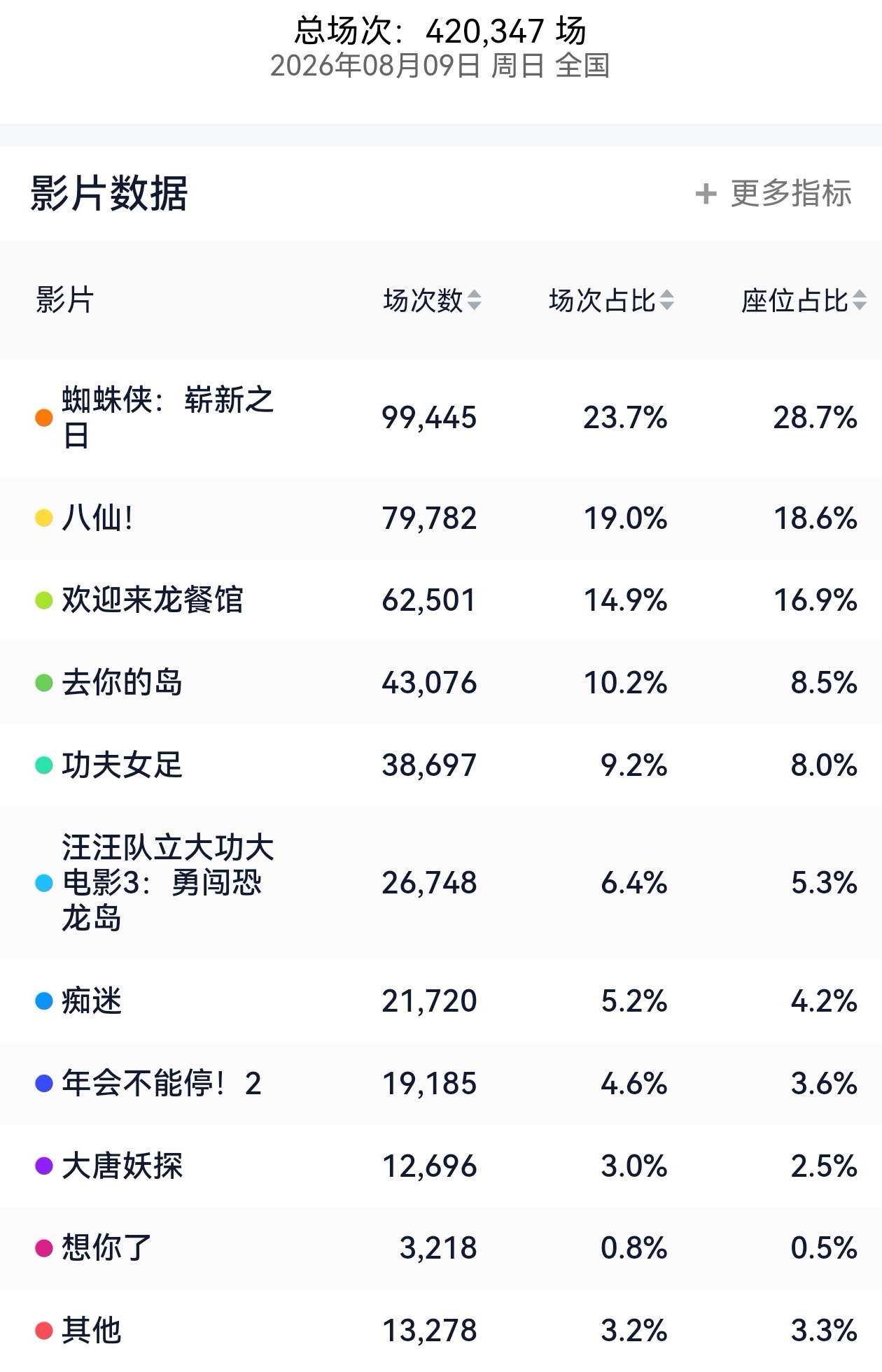The height and width of the screenshot is (1372, 882).
Task: Click the light blue dot beside 汪汪队立大功
Action: pyautogui.click(x=44, y=883)
